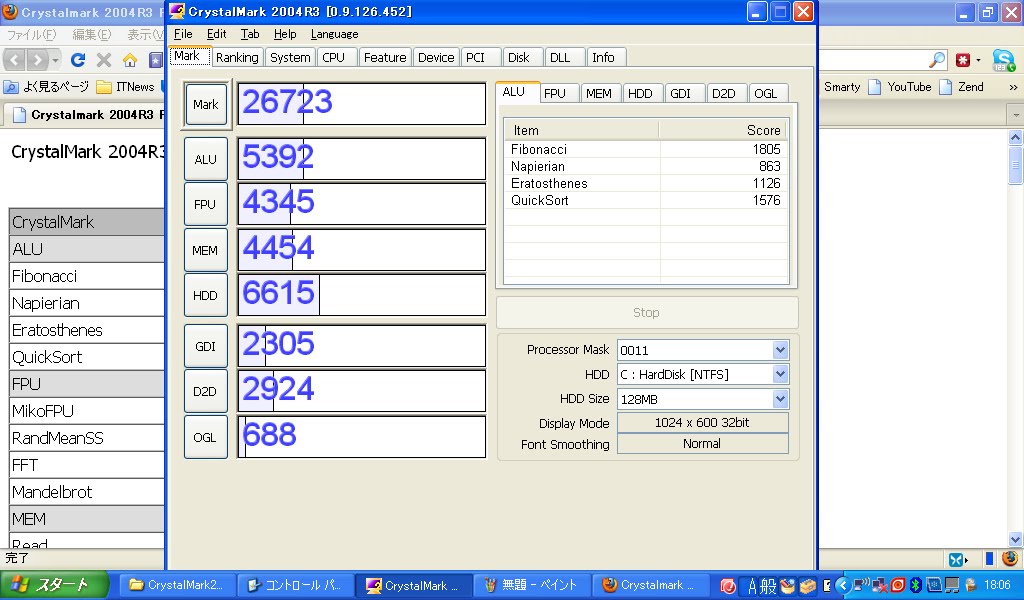Expand hidden system tray icons arrow
Viewport: 1024px width, 600px height.
(842, 585)
